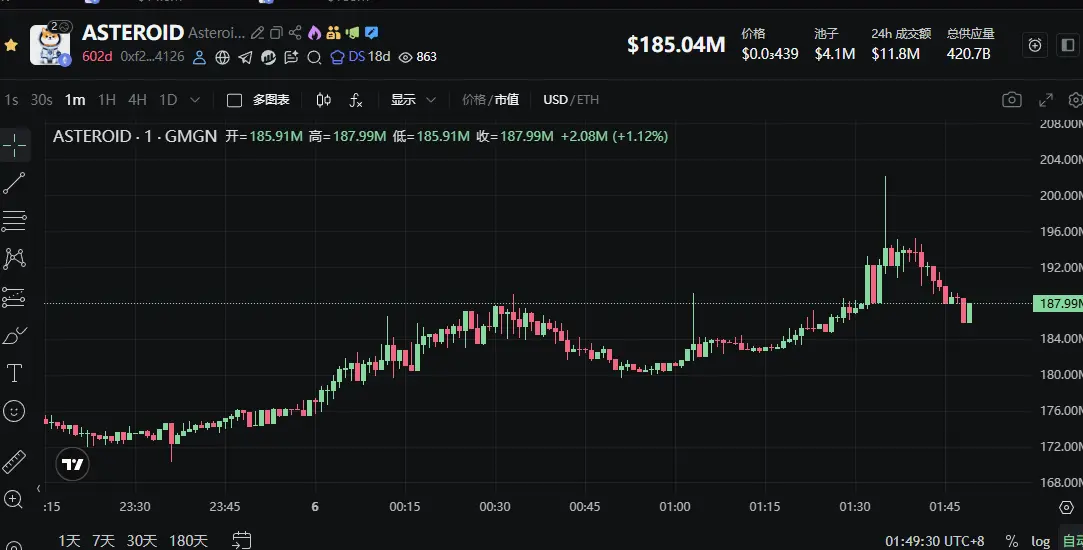
Task: Switch currency to ETH
Action: [x=588, y=100]
